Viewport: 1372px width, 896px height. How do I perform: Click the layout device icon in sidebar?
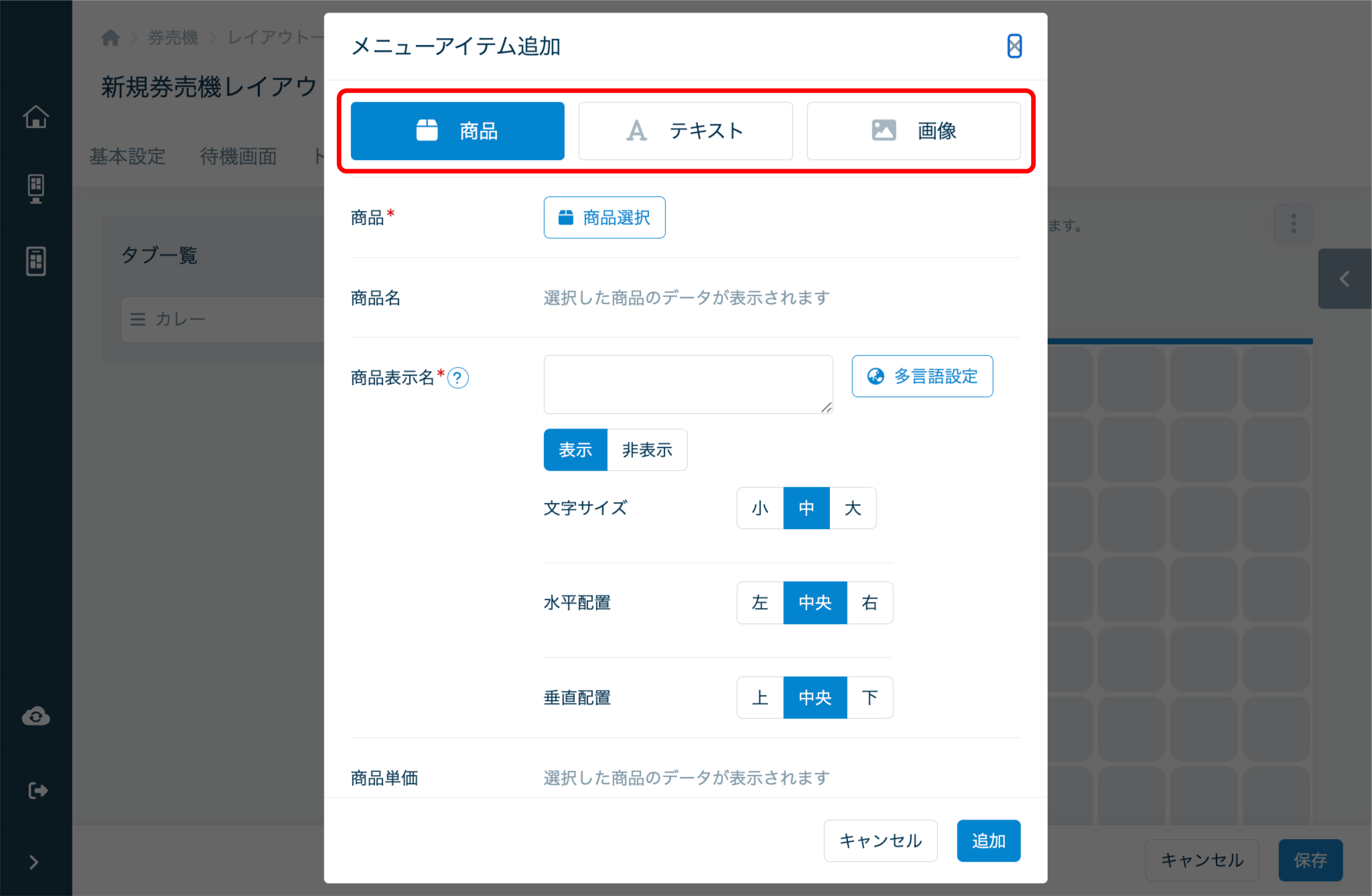click(x=36, y=260)
